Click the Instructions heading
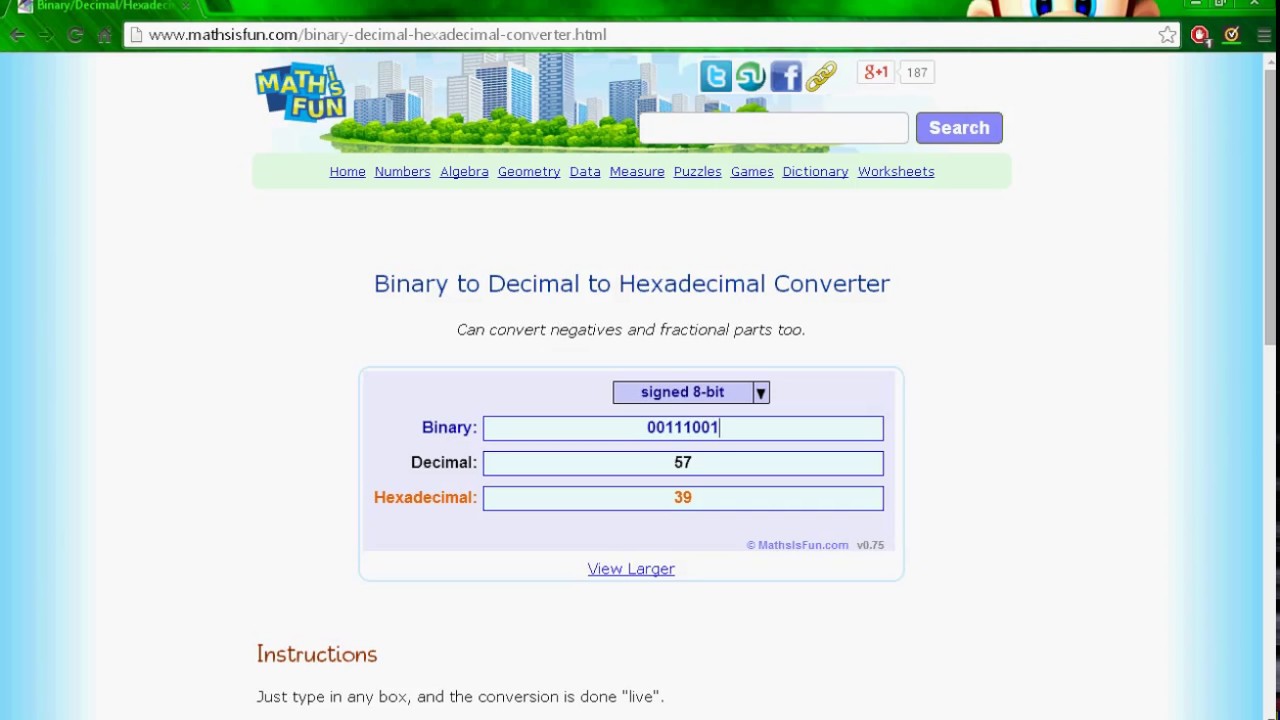This screenshot has width=1280, height=720. (x=317, y=654)
